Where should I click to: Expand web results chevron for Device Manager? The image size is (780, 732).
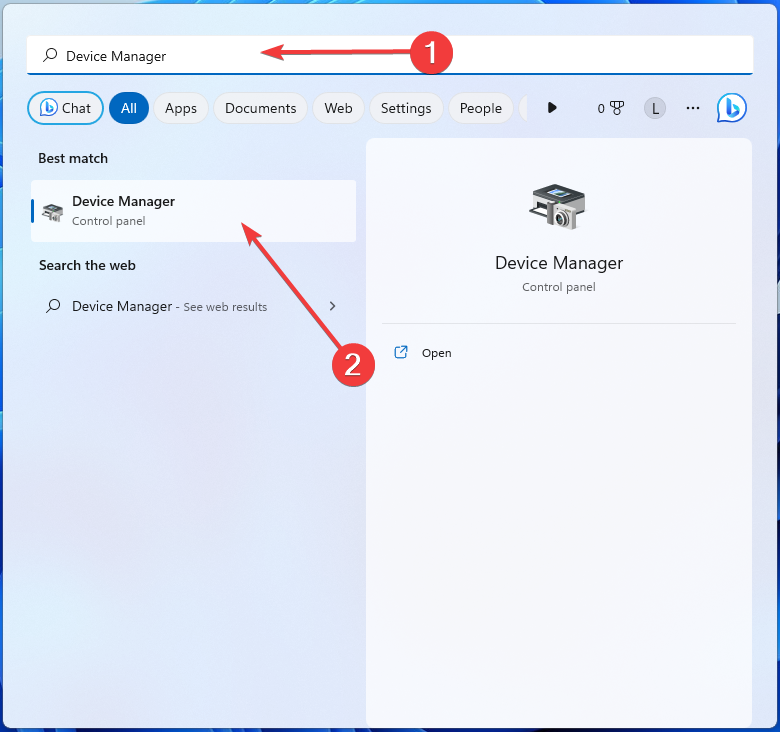click(333, 306)
